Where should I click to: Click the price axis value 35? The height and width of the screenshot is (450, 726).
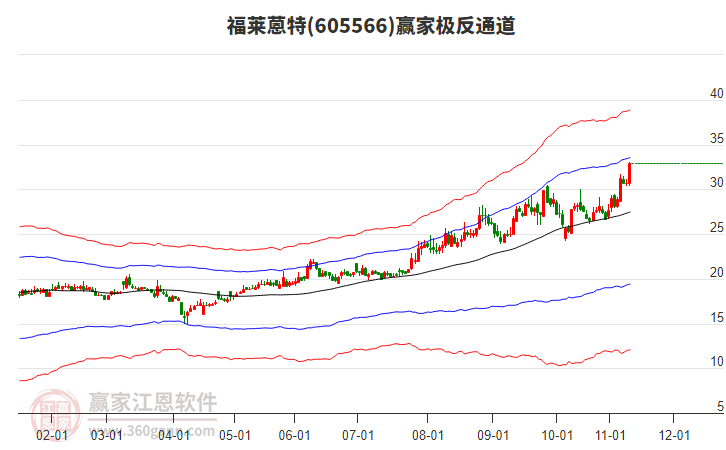click(716, 138)
